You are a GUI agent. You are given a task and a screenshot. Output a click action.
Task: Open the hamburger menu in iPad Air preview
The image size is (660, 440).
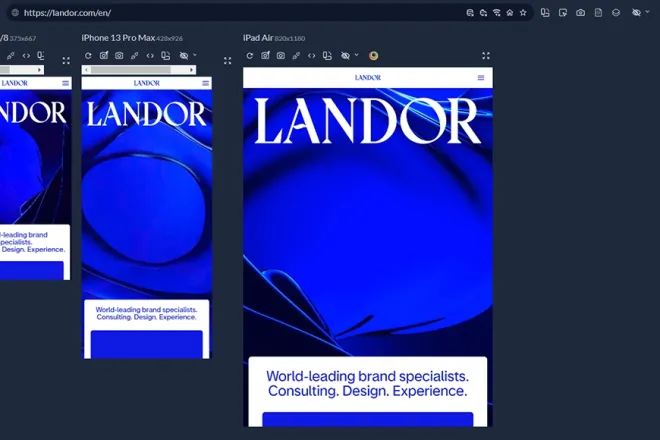point(481,77)
